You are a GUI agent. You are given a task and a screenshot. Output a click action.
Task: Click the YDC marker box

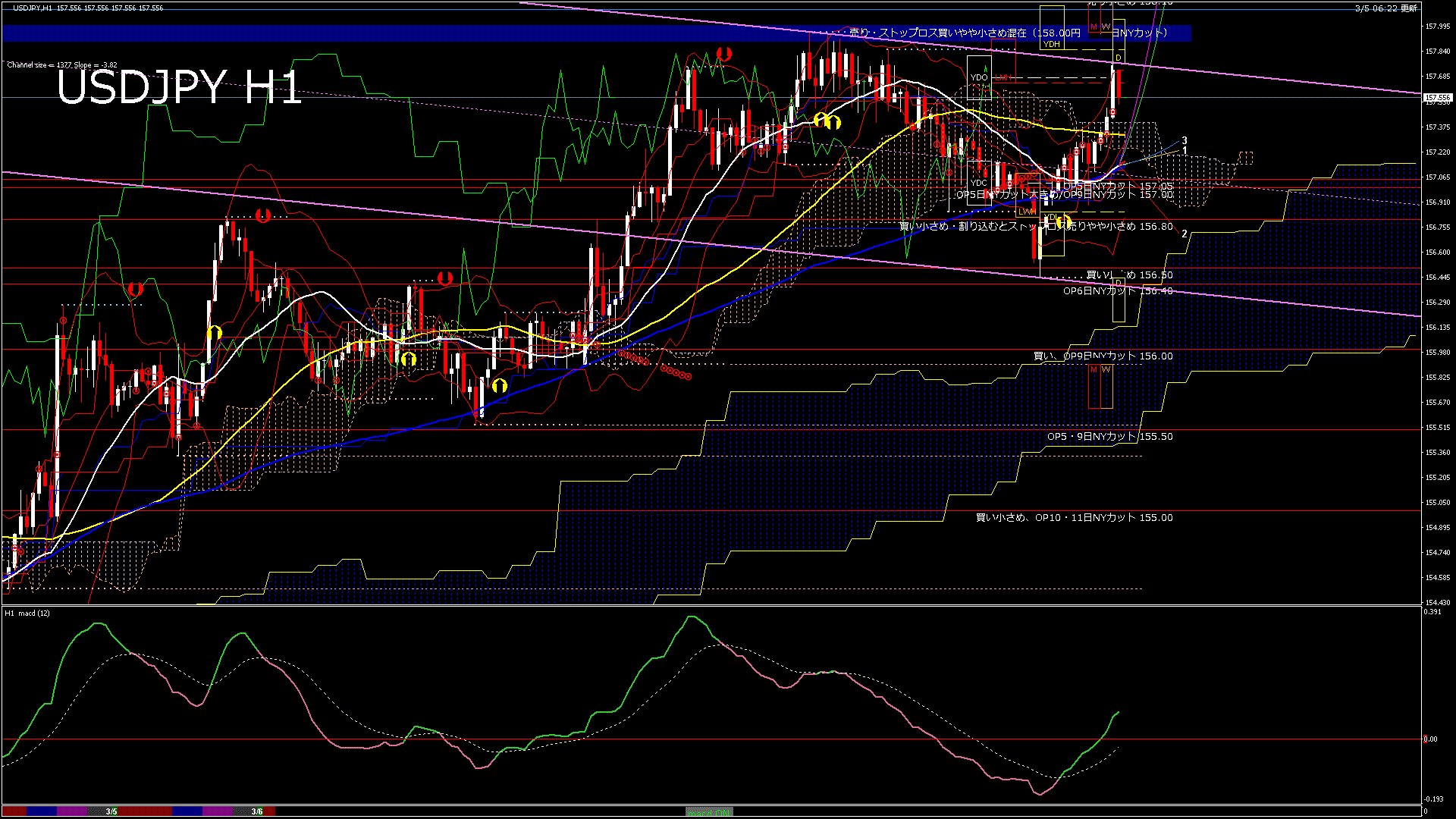tap(979, 183)
